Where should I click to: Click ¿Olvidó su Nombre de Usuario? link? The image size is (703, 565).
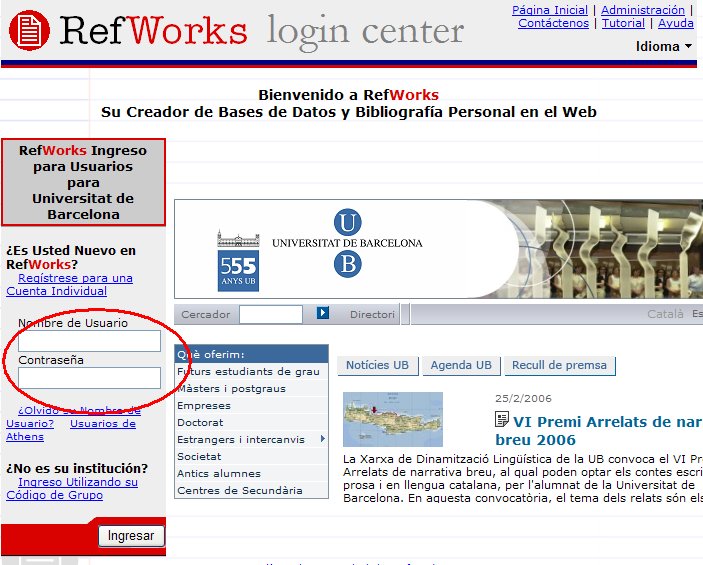74,417
